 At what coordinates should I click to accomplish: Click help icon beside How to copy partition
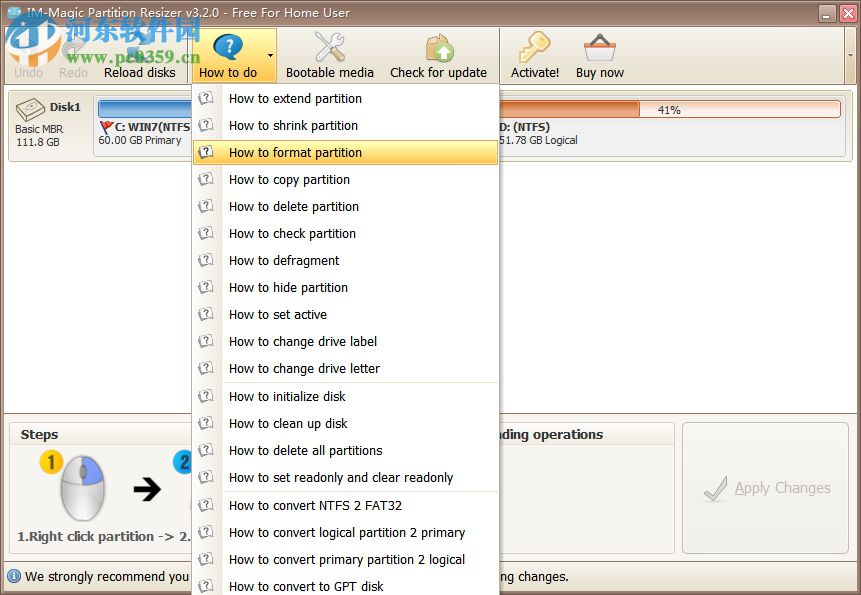pyautogui.click(x=206, y=179)
